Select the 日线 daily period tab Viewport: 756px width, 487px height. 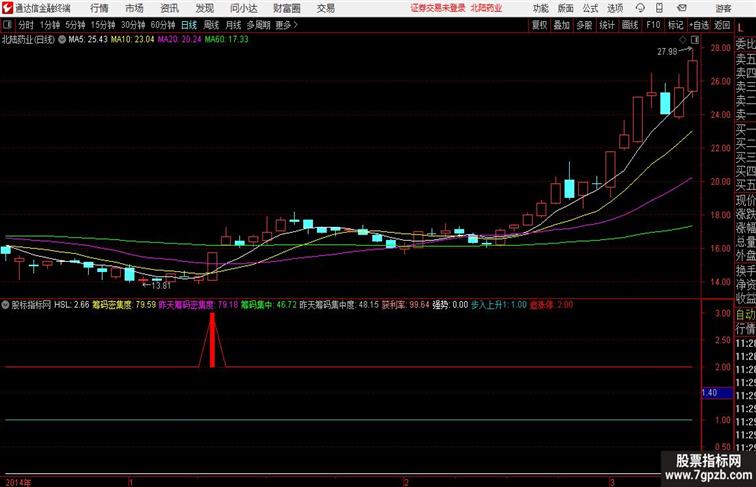(189, 25)
